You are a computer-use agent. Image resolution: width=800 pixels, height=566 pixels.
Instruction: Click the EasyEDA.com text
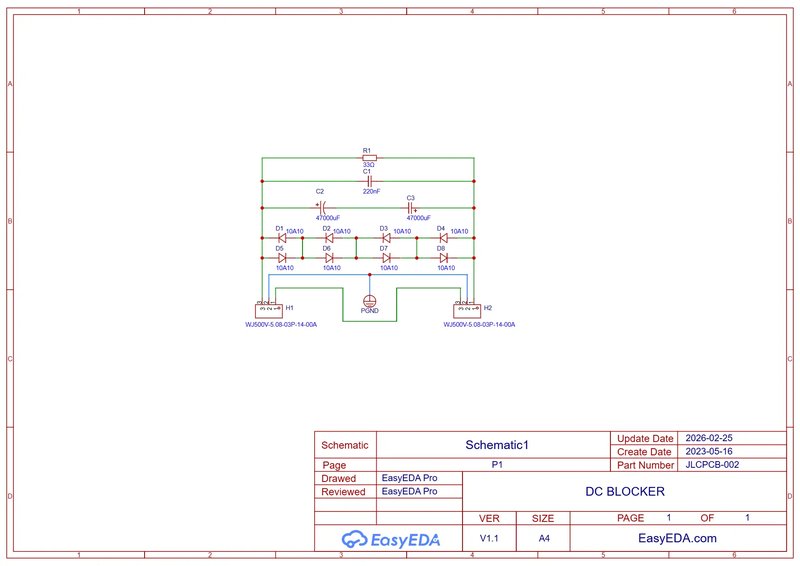[677, 538]
